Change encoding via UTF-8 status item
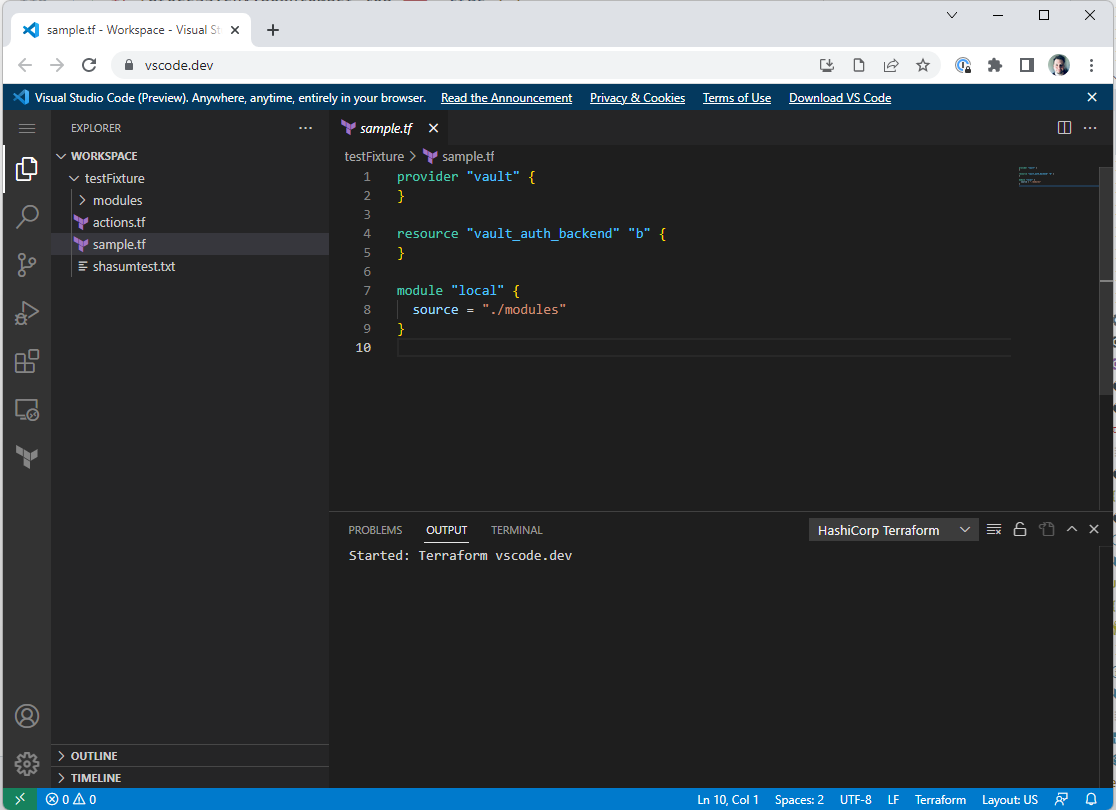Screen dimensions: 1116x810 tap(855, 799)
